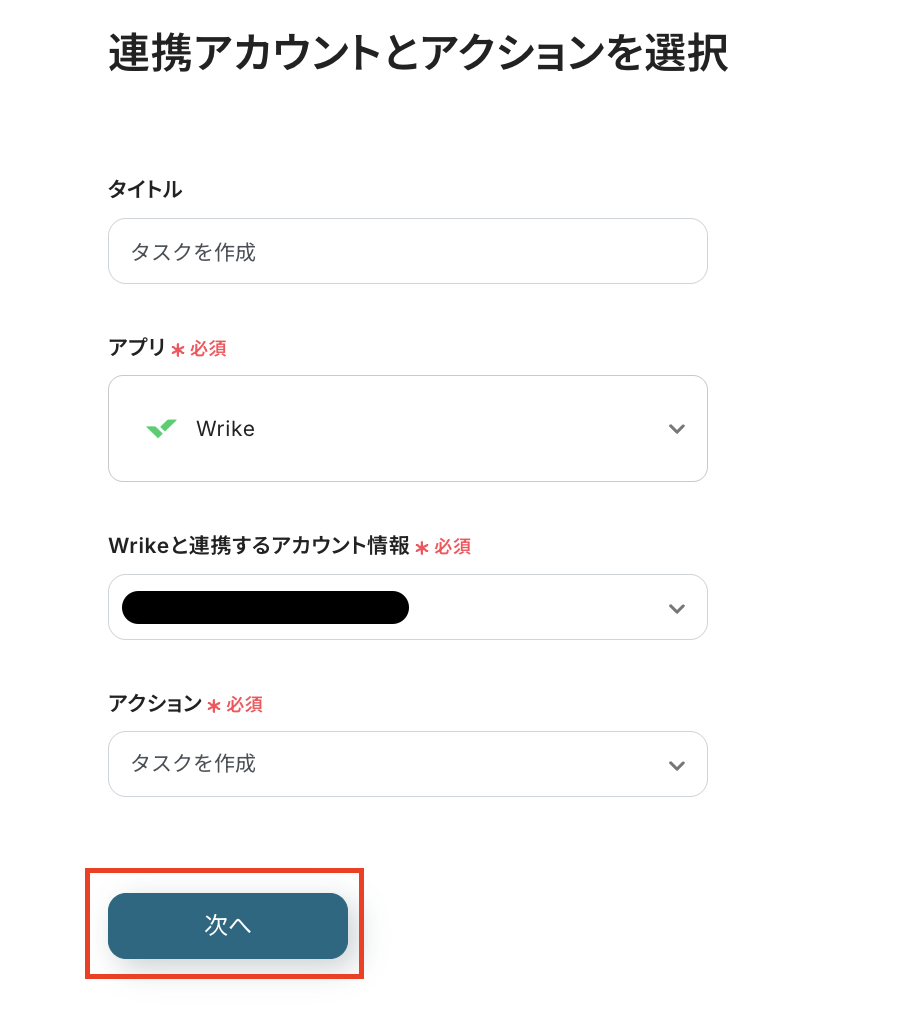
Task: Expand the アクション dropdown arrow
Action: [677, 765]
